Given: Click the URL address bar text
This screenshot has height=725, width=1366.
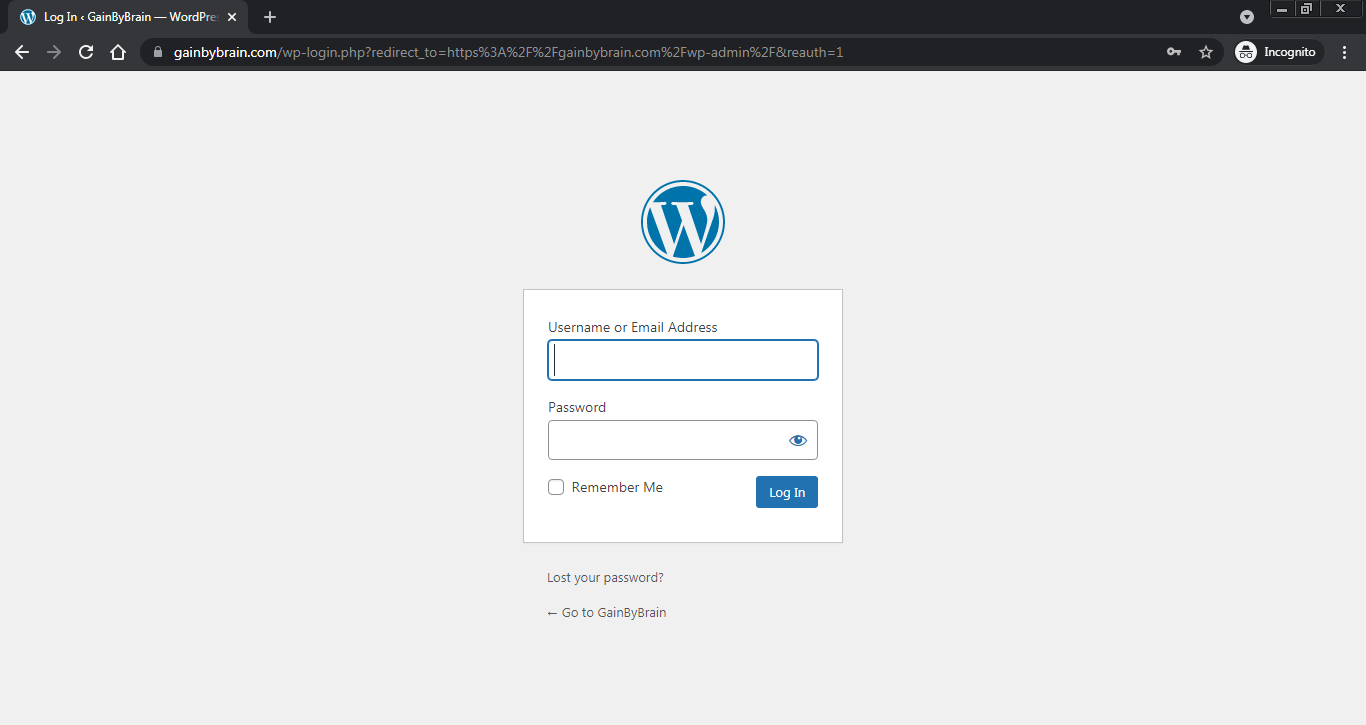Looking at the screenshot, I should point(508,52).
